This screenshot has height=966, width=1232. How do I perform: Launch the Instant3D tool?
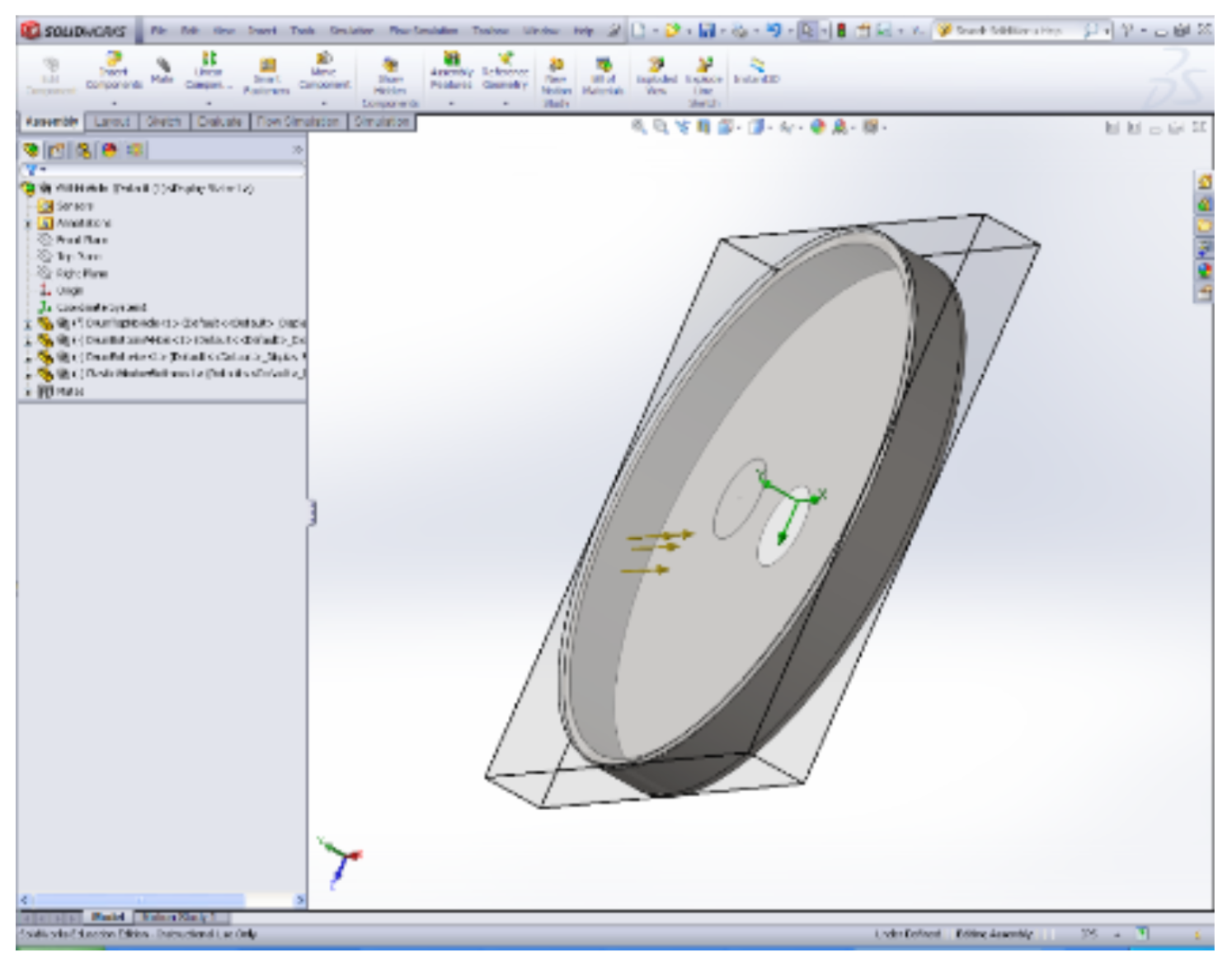tap(756, 69)
